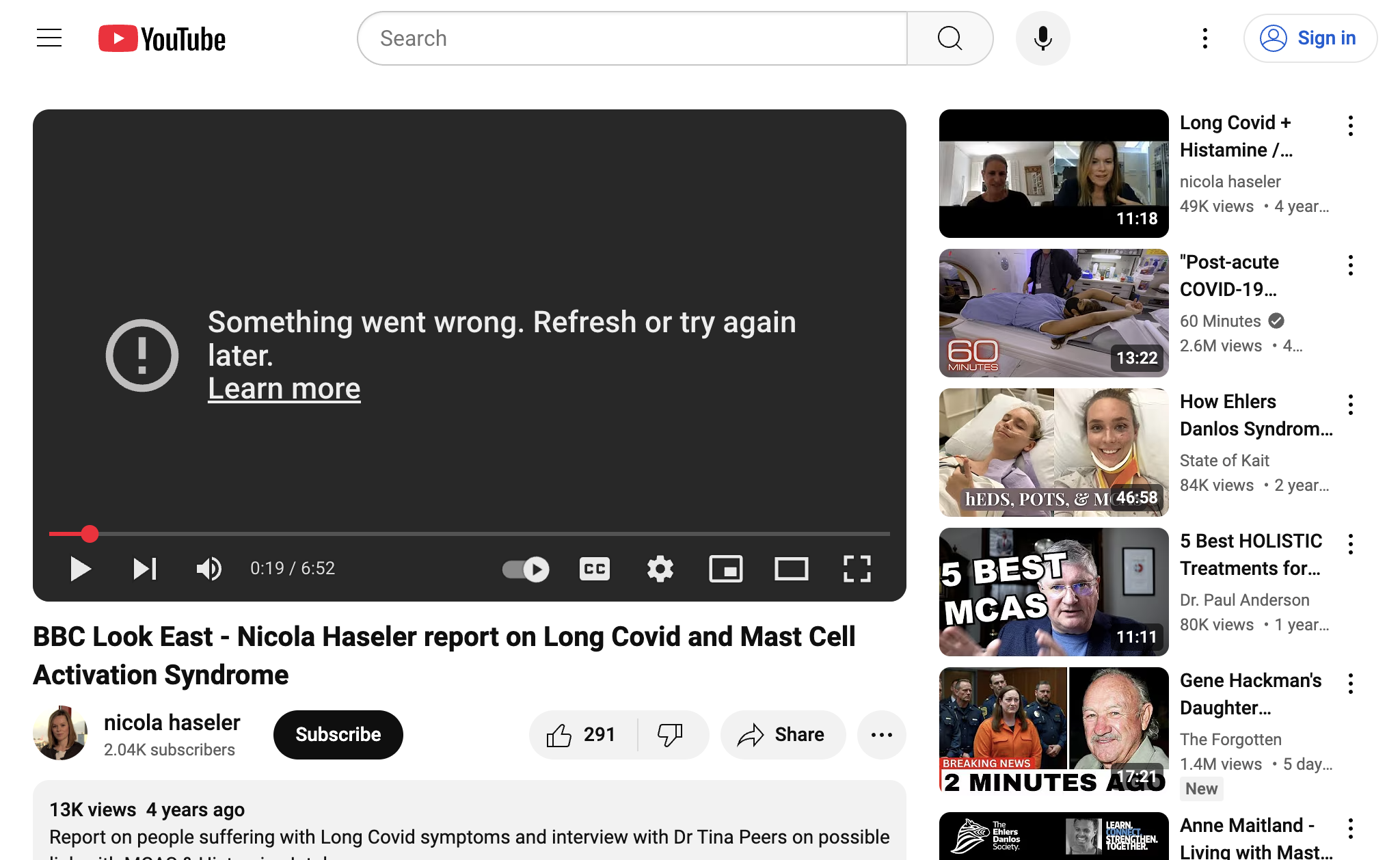Open The Forgotten channel name
This screenshot has height=860, width=1400.
point(1230,740)
